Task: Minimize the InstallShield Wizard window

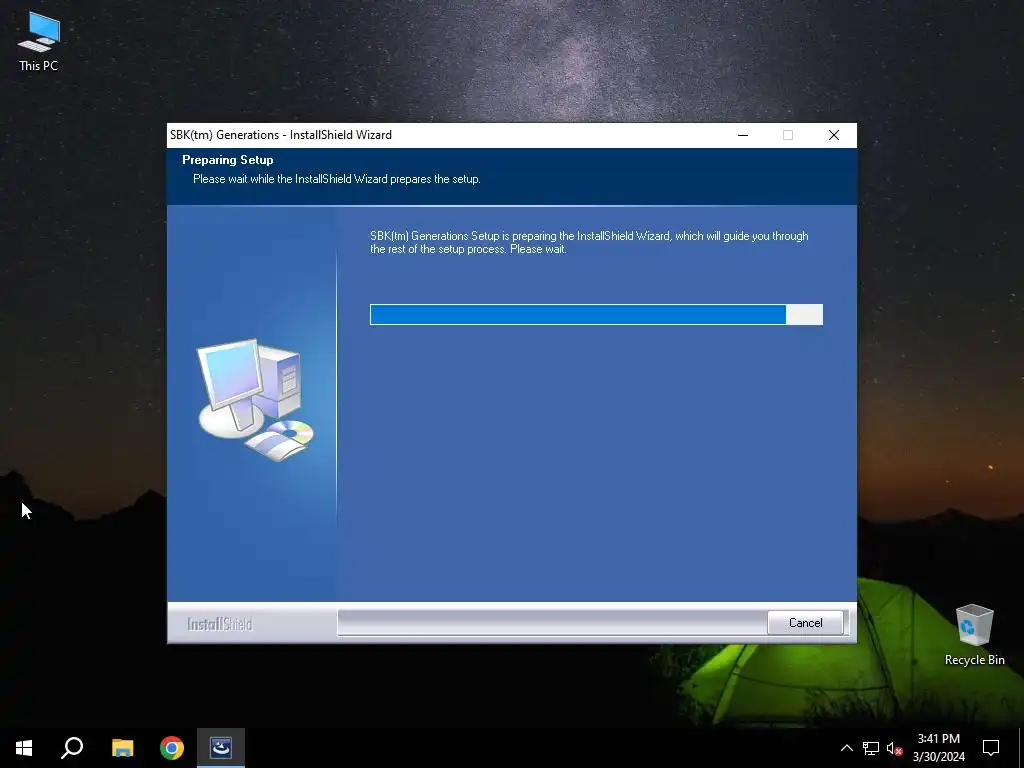Action: tap(743, 135)
